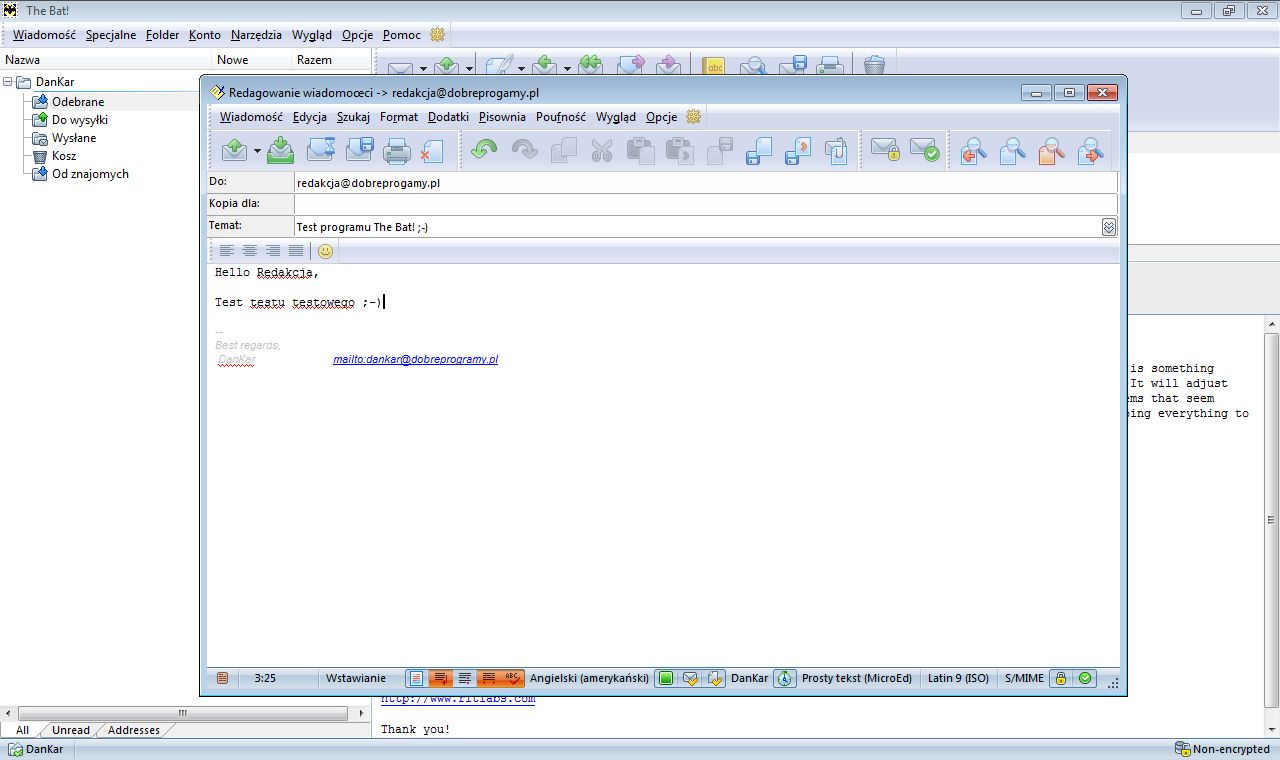Click S/MIME in the status bar
This screenshot has height=760, width=1280.
(x=1024, y=678)
